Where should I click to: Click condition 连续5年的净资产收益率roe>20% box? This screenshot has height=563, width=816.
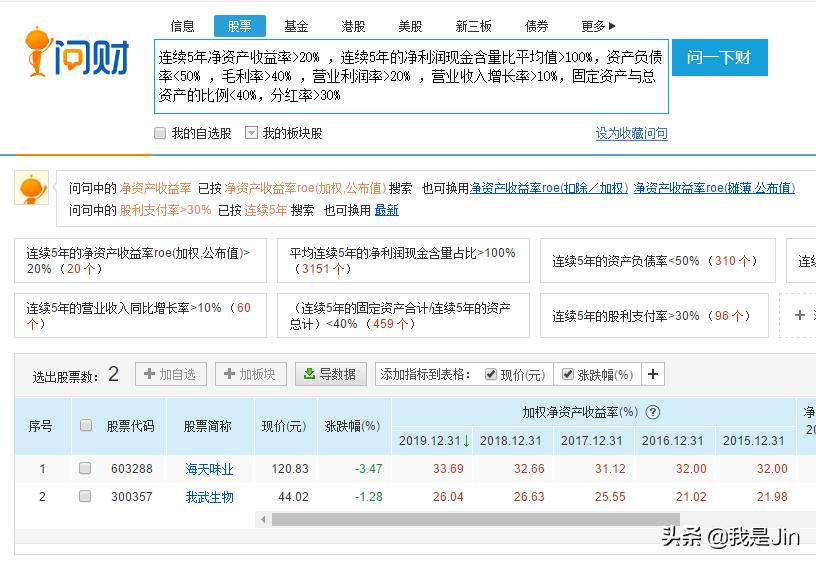pos(141,261)
